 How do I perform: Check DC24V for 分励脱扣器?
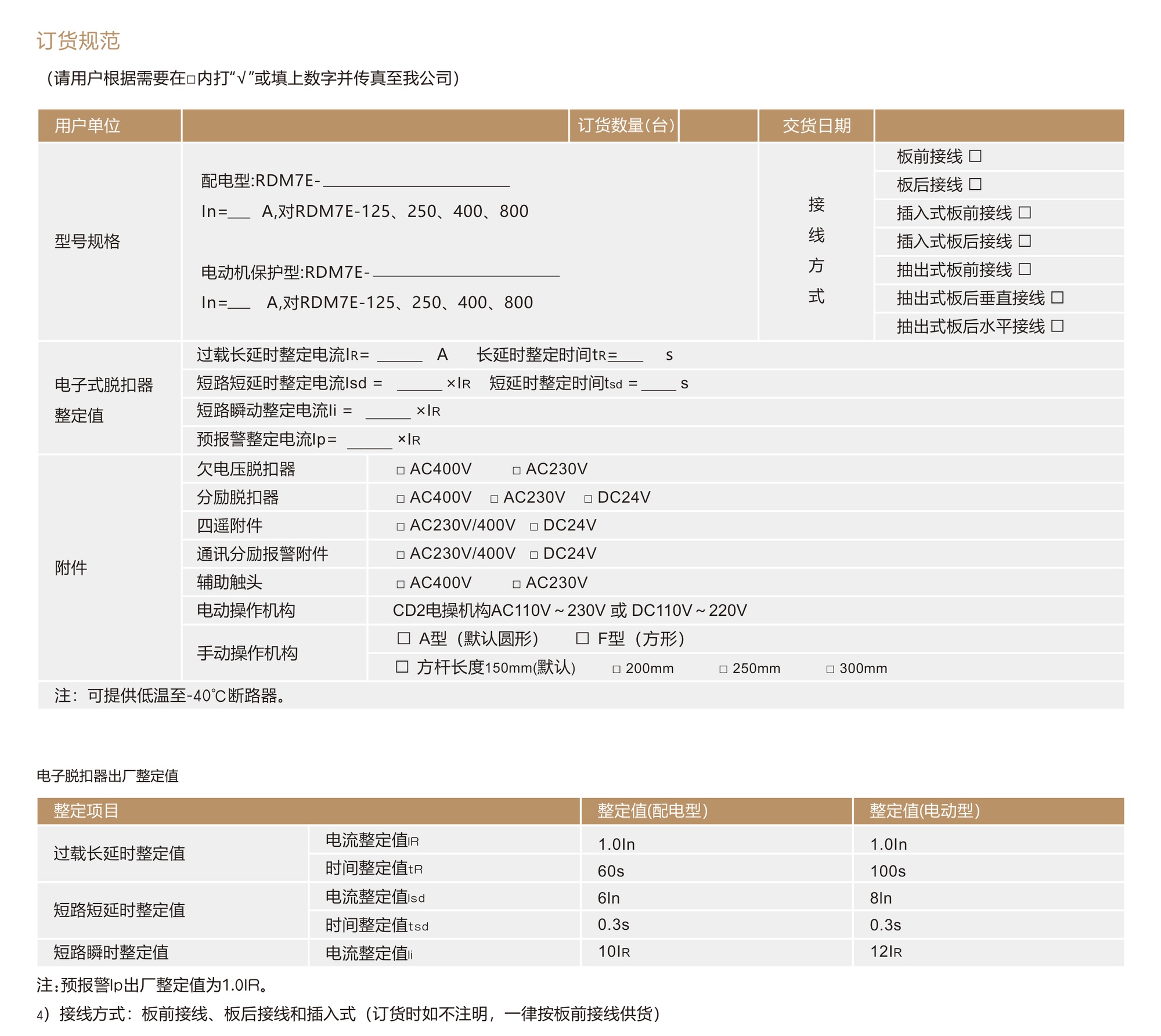588,499
